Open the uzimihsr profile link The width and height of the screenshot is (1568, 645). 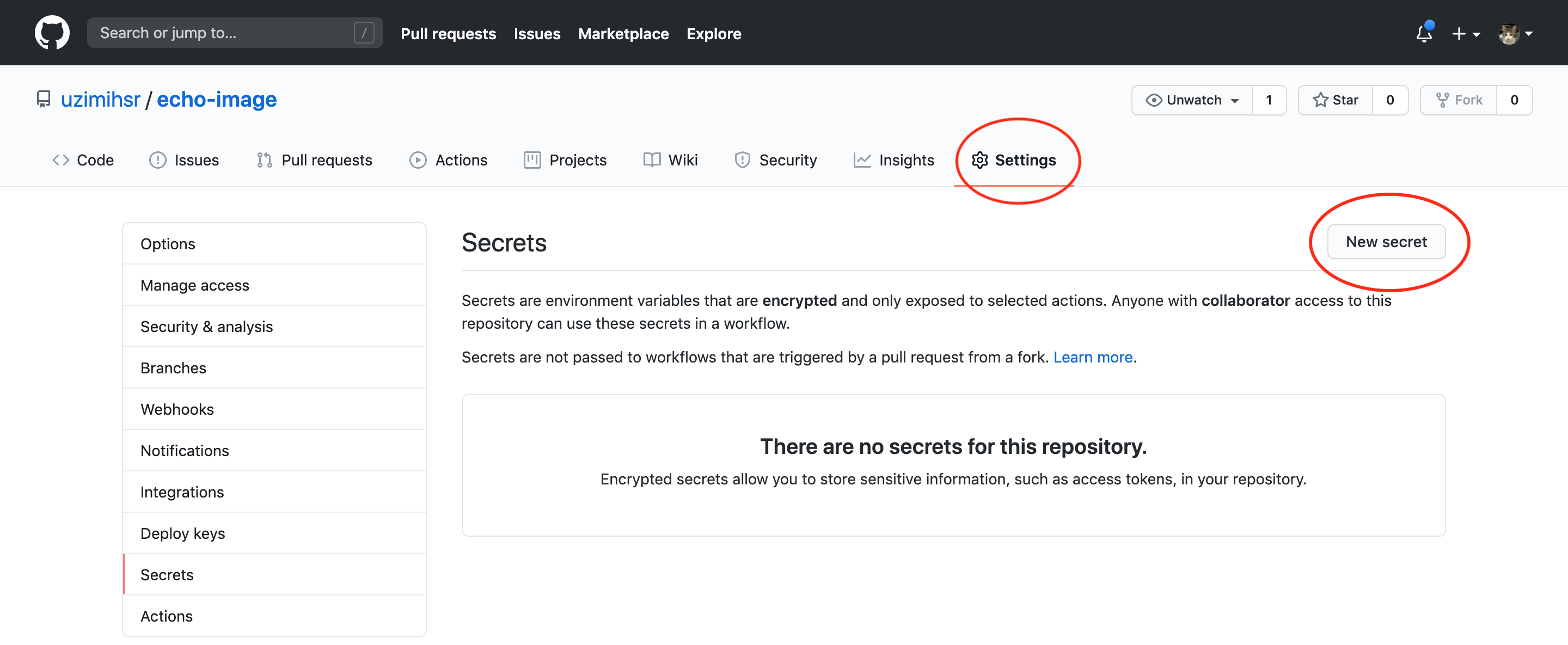click(x=100, y=99)
